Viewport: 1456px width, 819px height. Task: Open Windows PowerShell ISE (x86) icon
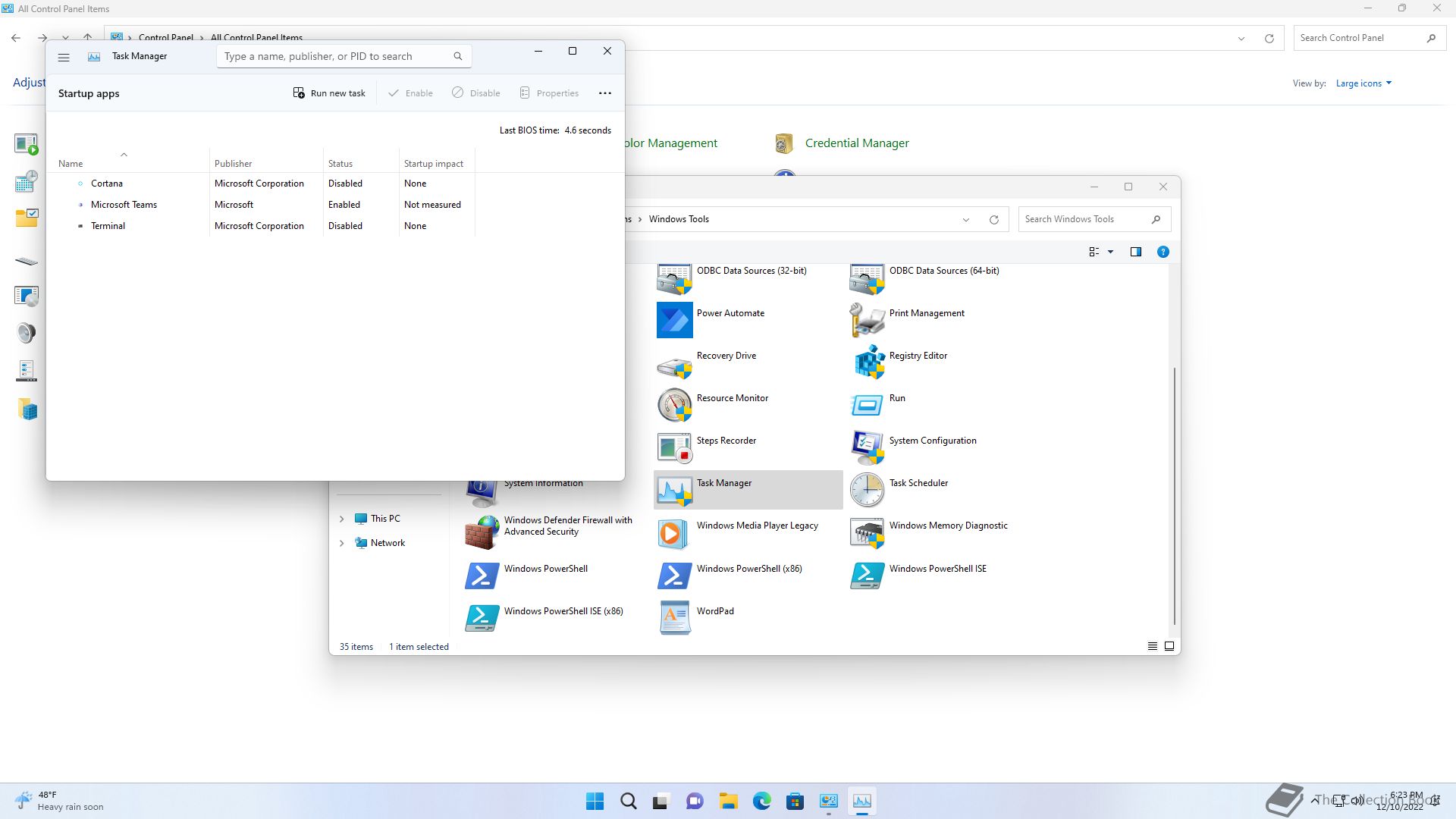coord(482,618)
